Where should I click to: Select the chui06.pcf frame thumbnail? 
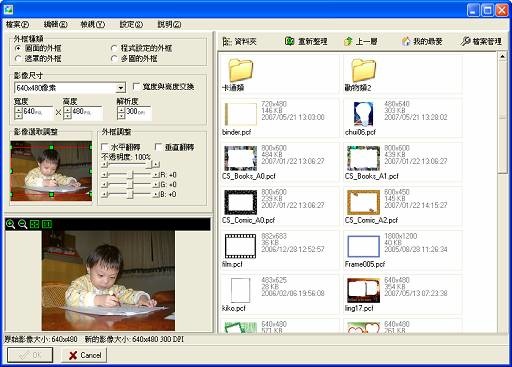pos(363,114)
